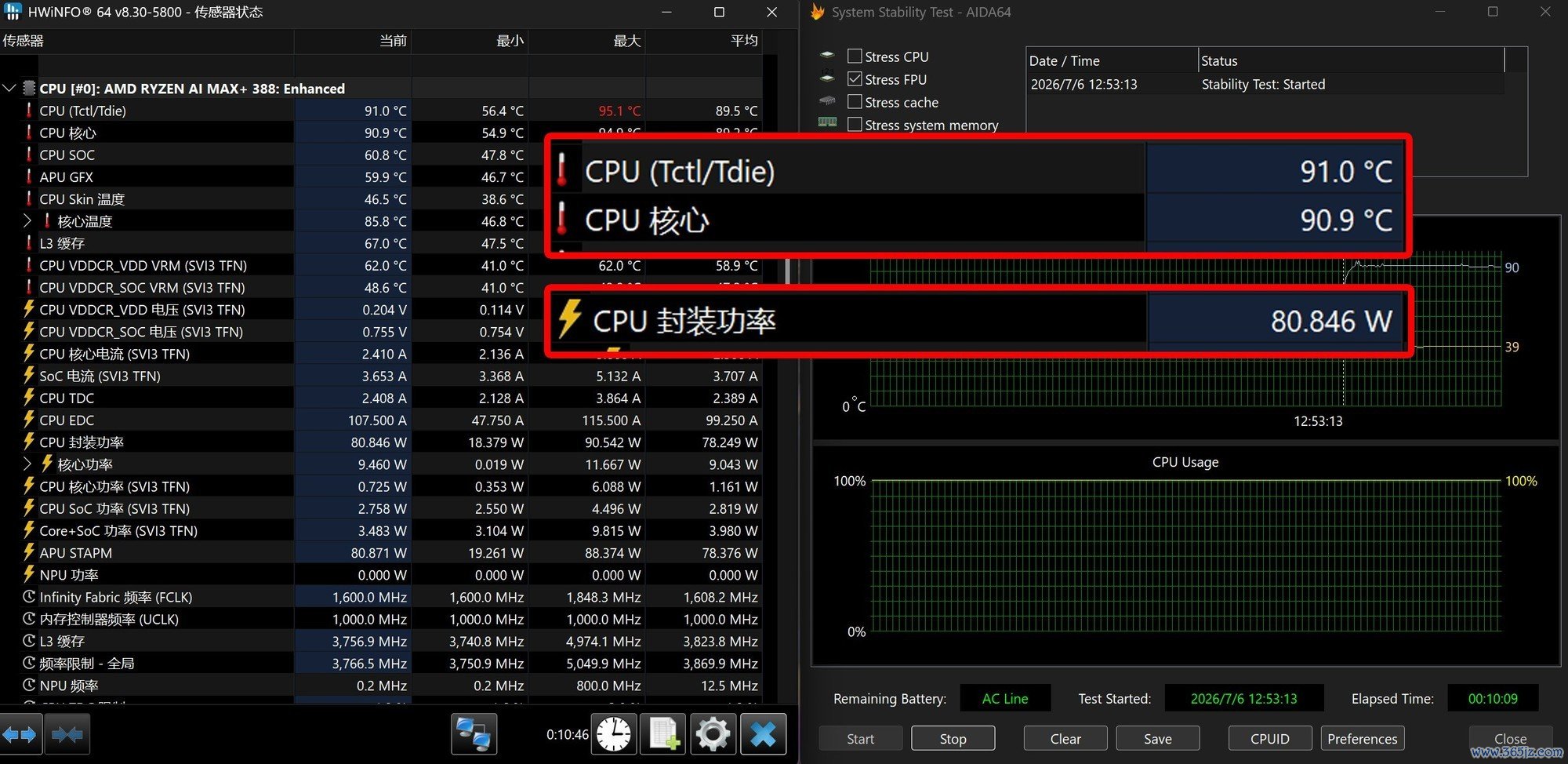Click the 最小 column header

click(x=470, y=41)
